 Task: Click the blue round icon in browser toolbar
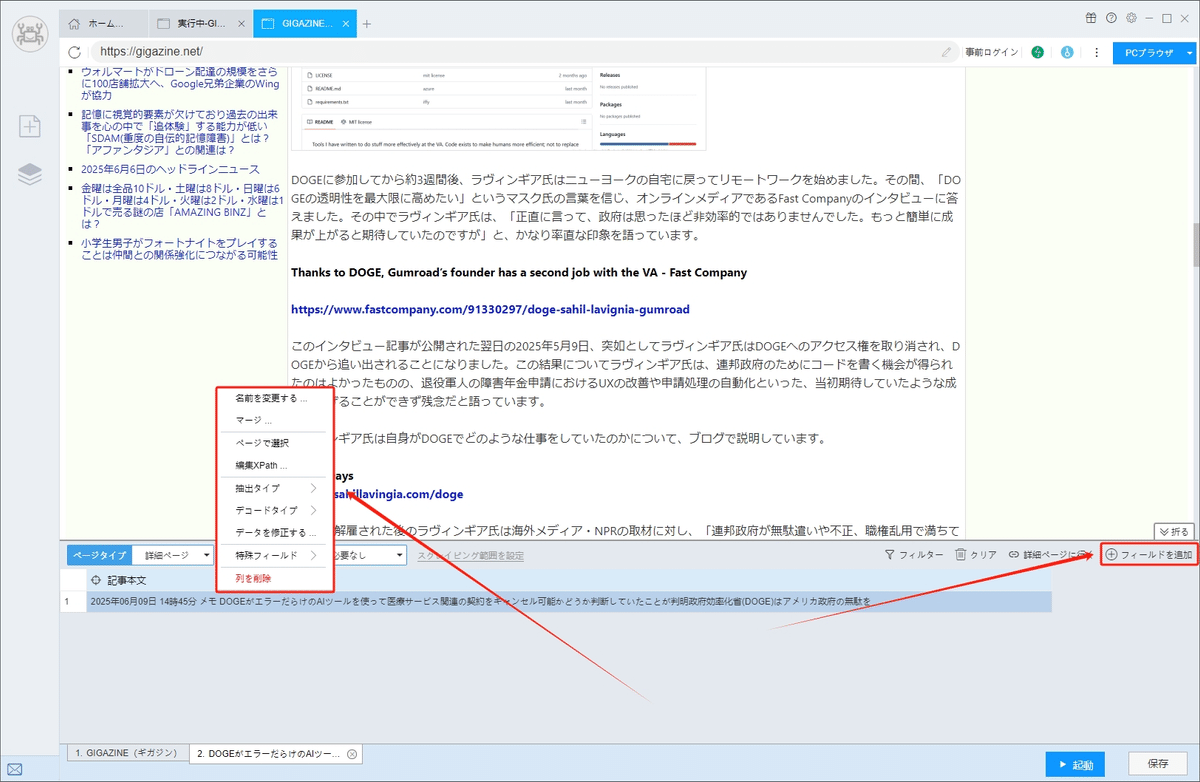[x=1067, y=52]
